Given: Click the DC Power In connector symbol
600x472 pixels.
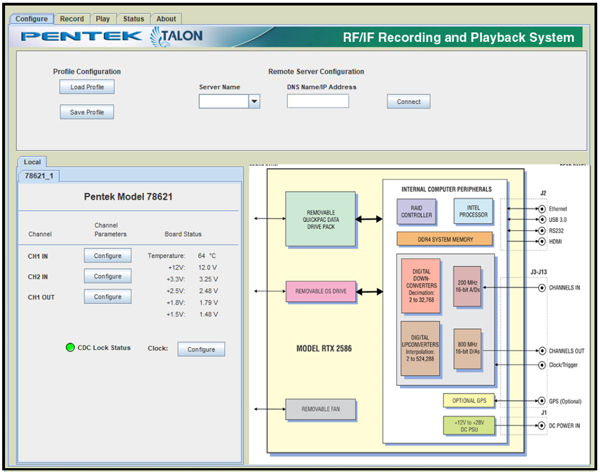Looking at the screenshot, I should coord(541,425).
